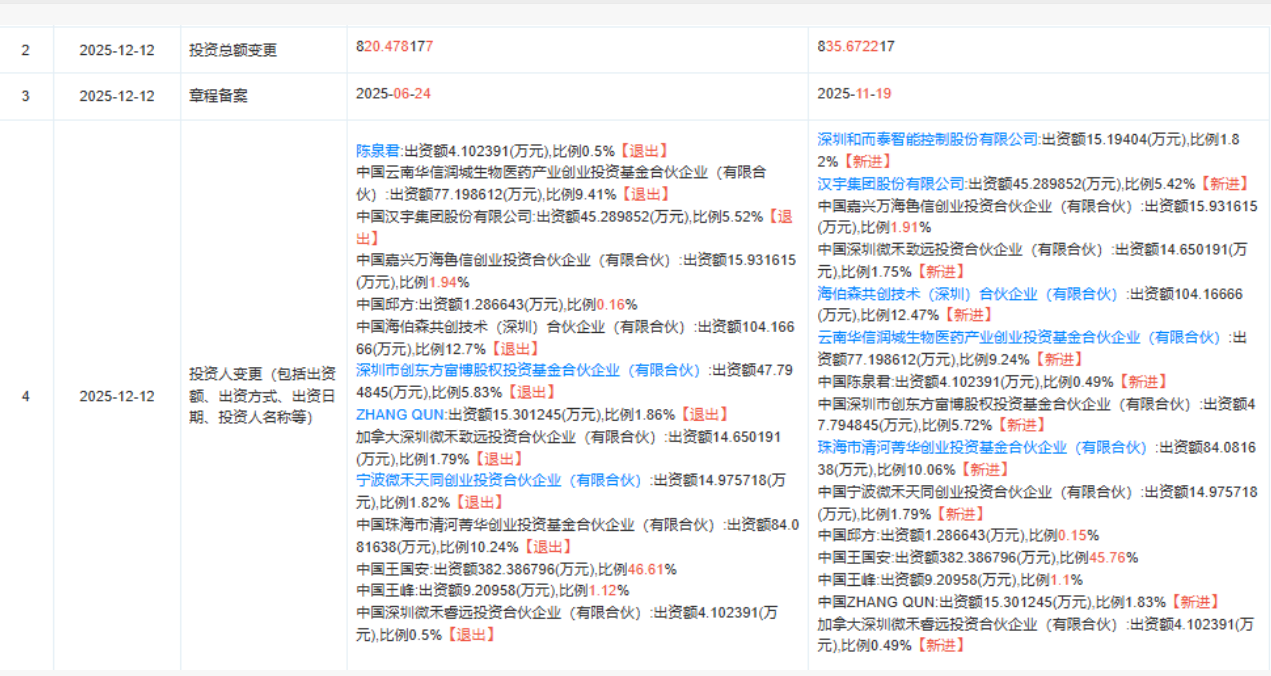This screenshot has height=676, width=1271.
Task: Click 深圳市创东方富博股权投资基金合伙企业 blue link
Action: pos(529,370)
